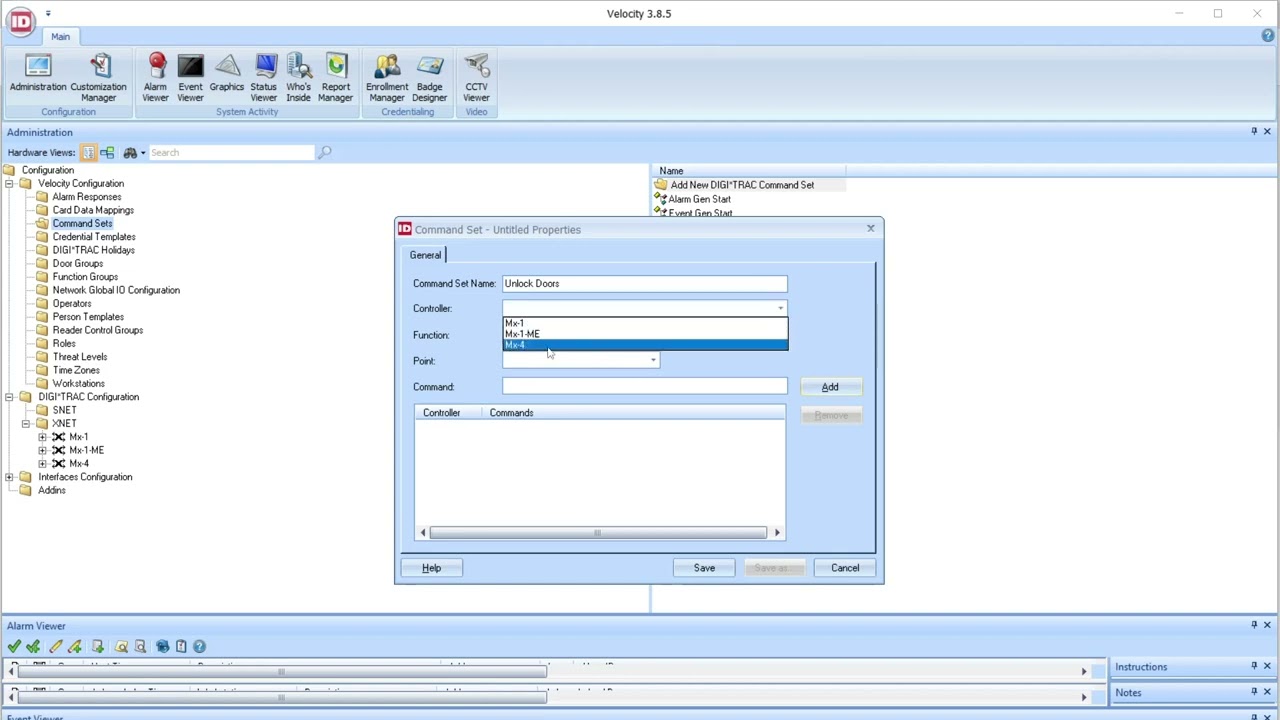Open Help in the Command Set dialog

[431, 568]
